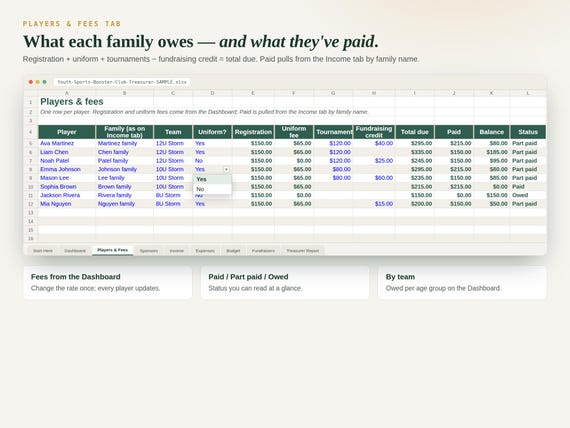570x428 pixels.
Task: Click the 'By team' feature card
Action: 462,283
